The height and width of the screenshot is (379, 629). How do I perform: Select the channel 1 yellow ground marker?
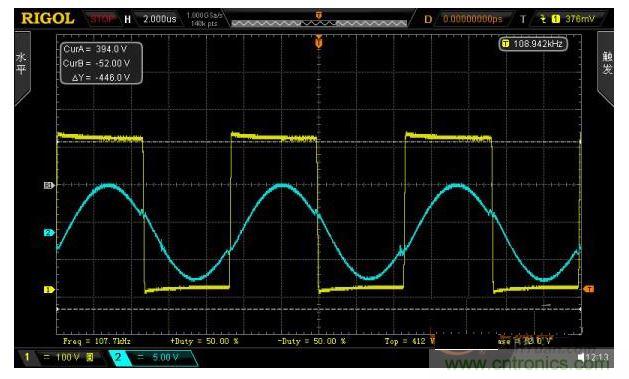point(49,290)
